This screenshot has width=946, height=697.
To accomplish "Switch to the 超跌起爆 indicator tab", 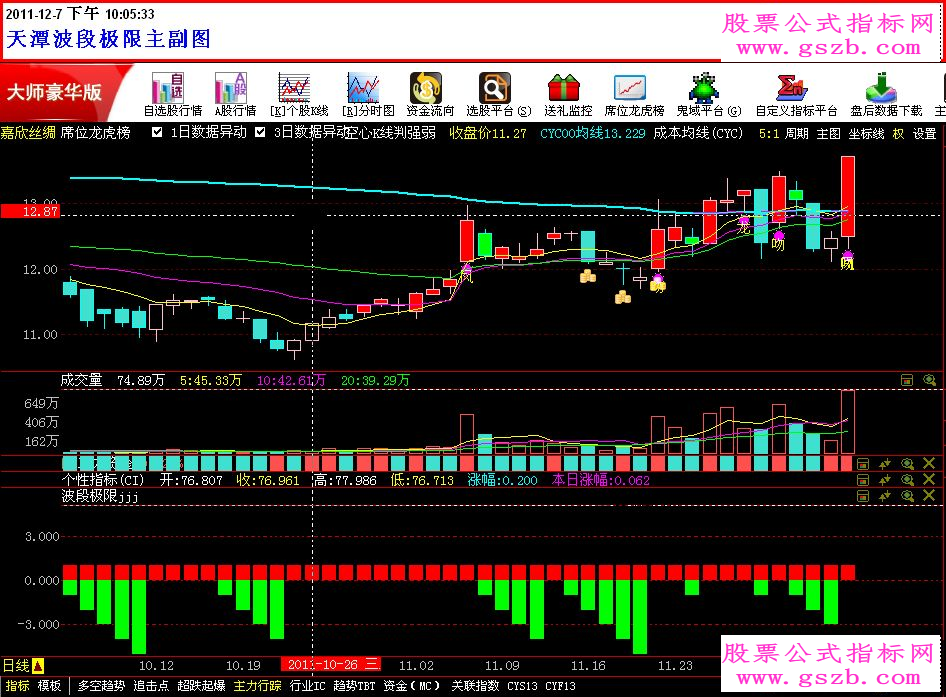I will (201, 686).
